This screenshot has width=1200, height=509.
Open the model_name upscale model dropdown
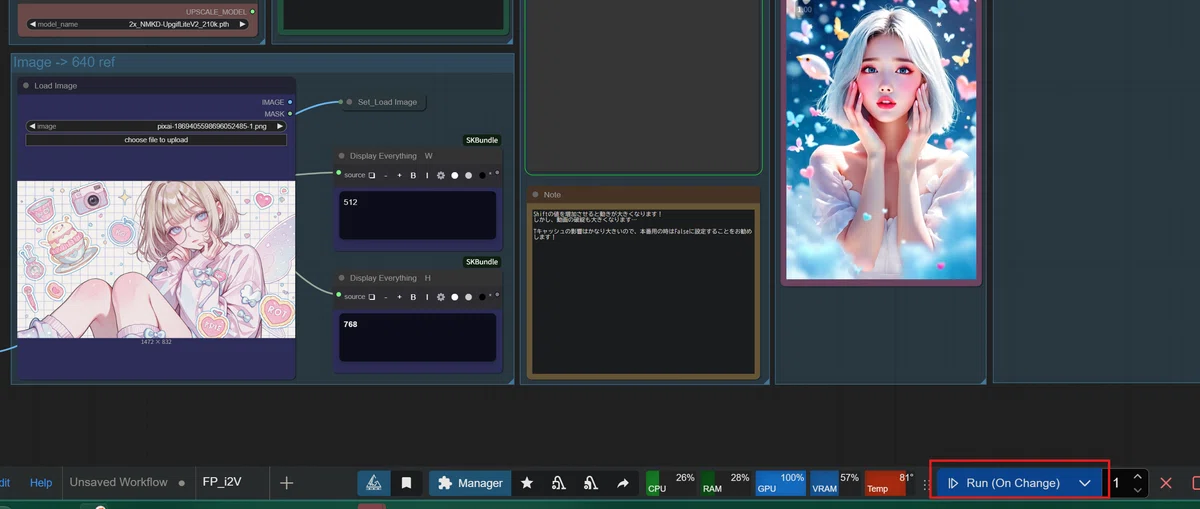pos(137,23)
